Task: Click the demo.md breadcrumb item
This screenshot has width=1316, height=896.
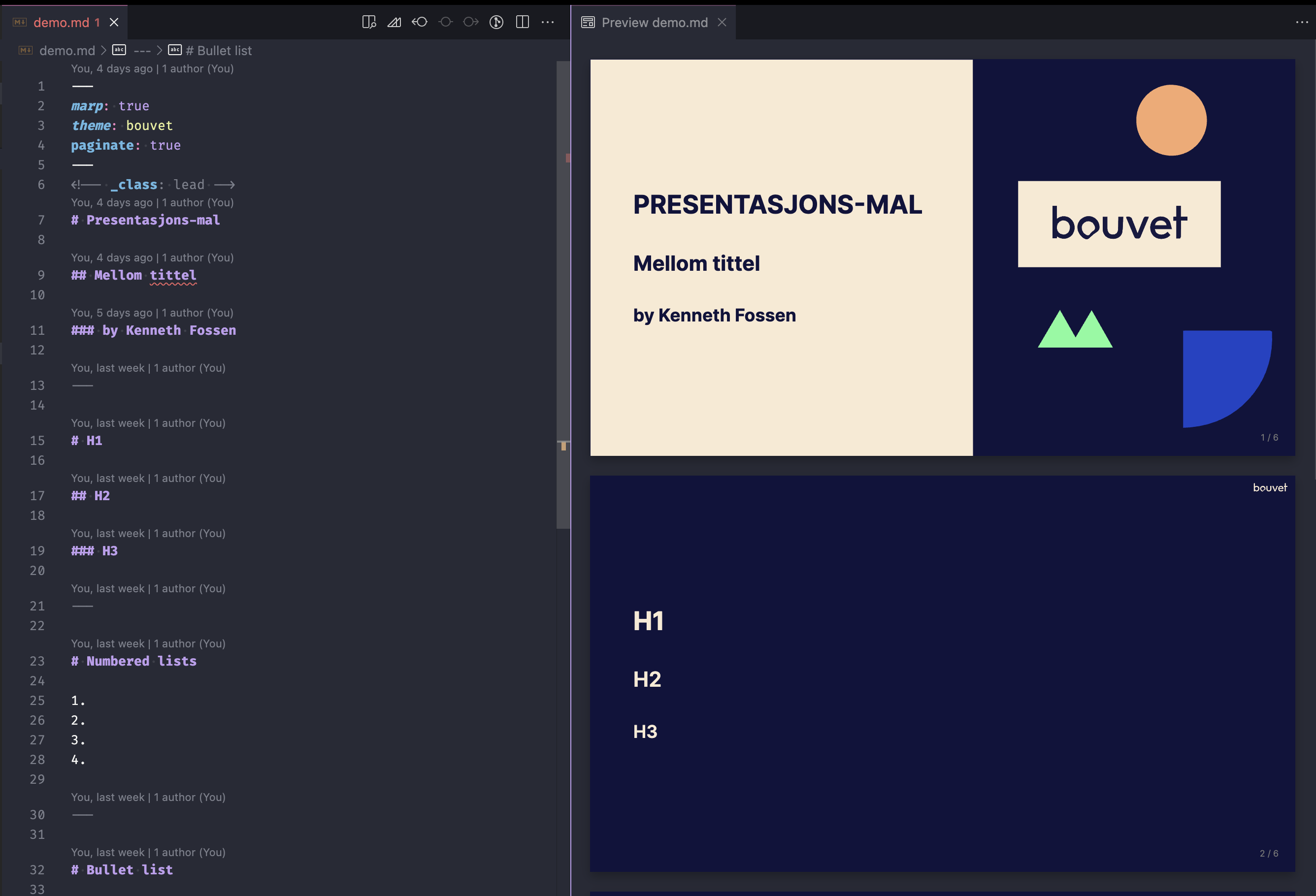Action: (x=67, y=50)
